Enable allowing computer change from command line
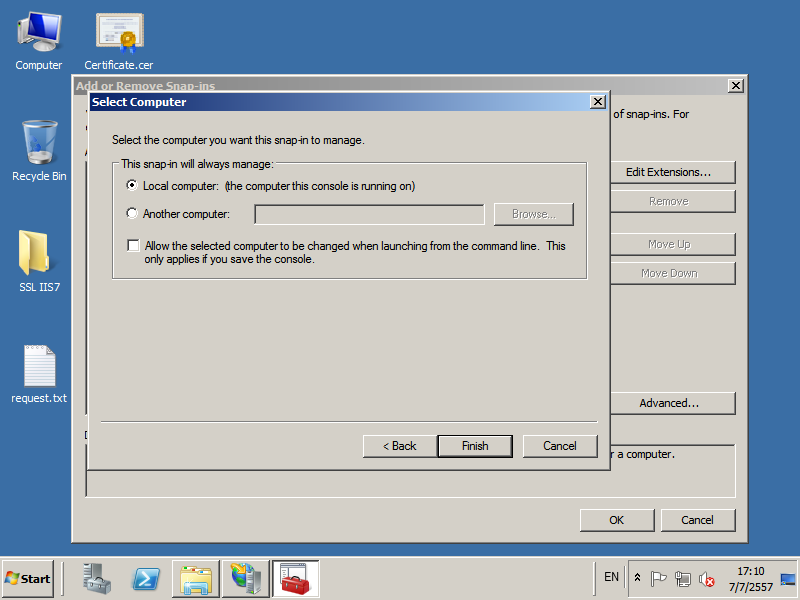The height and width of the screenshot is (600, 800). [133, 246]
